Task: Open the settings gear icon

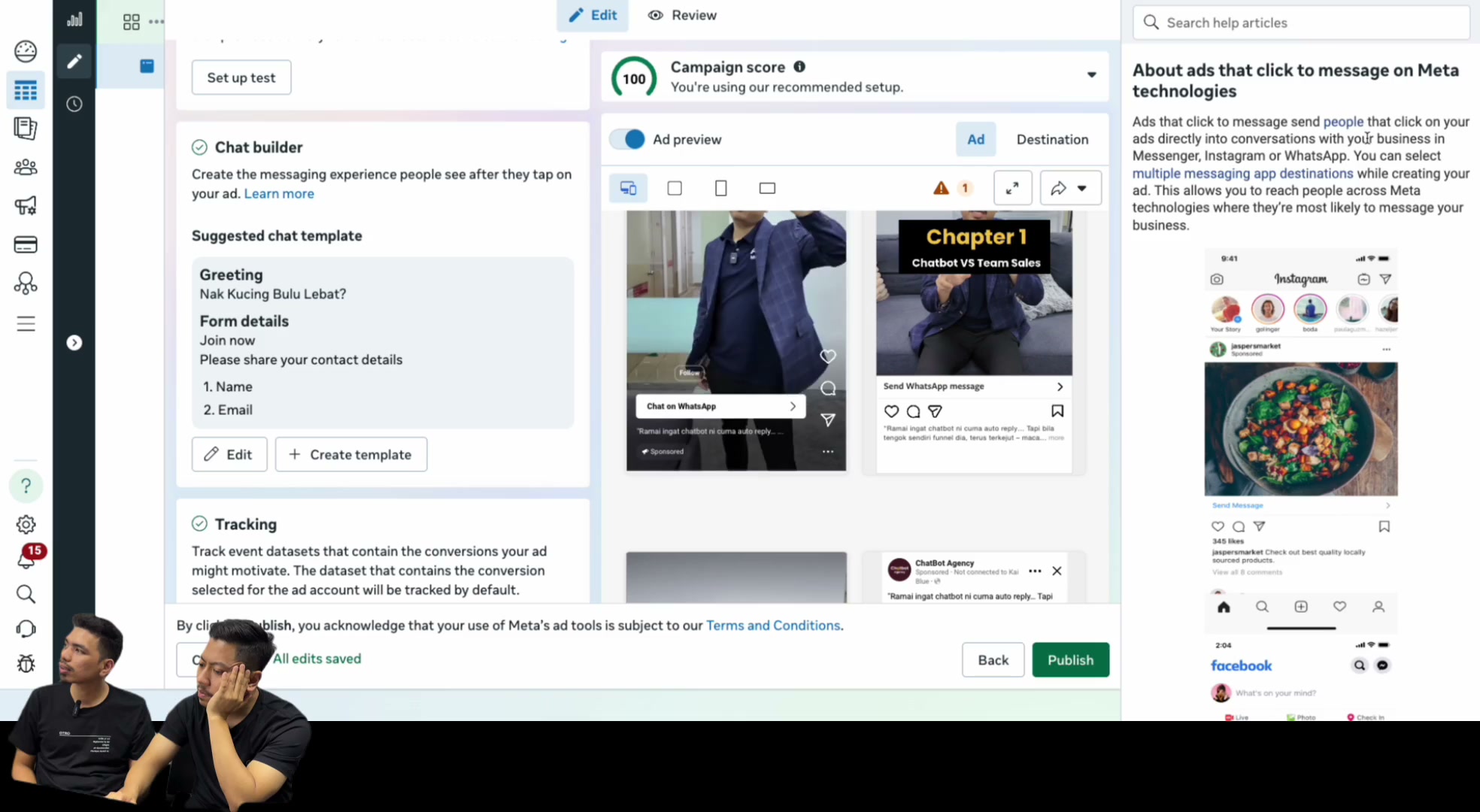Action: click(x=26, y=524)
